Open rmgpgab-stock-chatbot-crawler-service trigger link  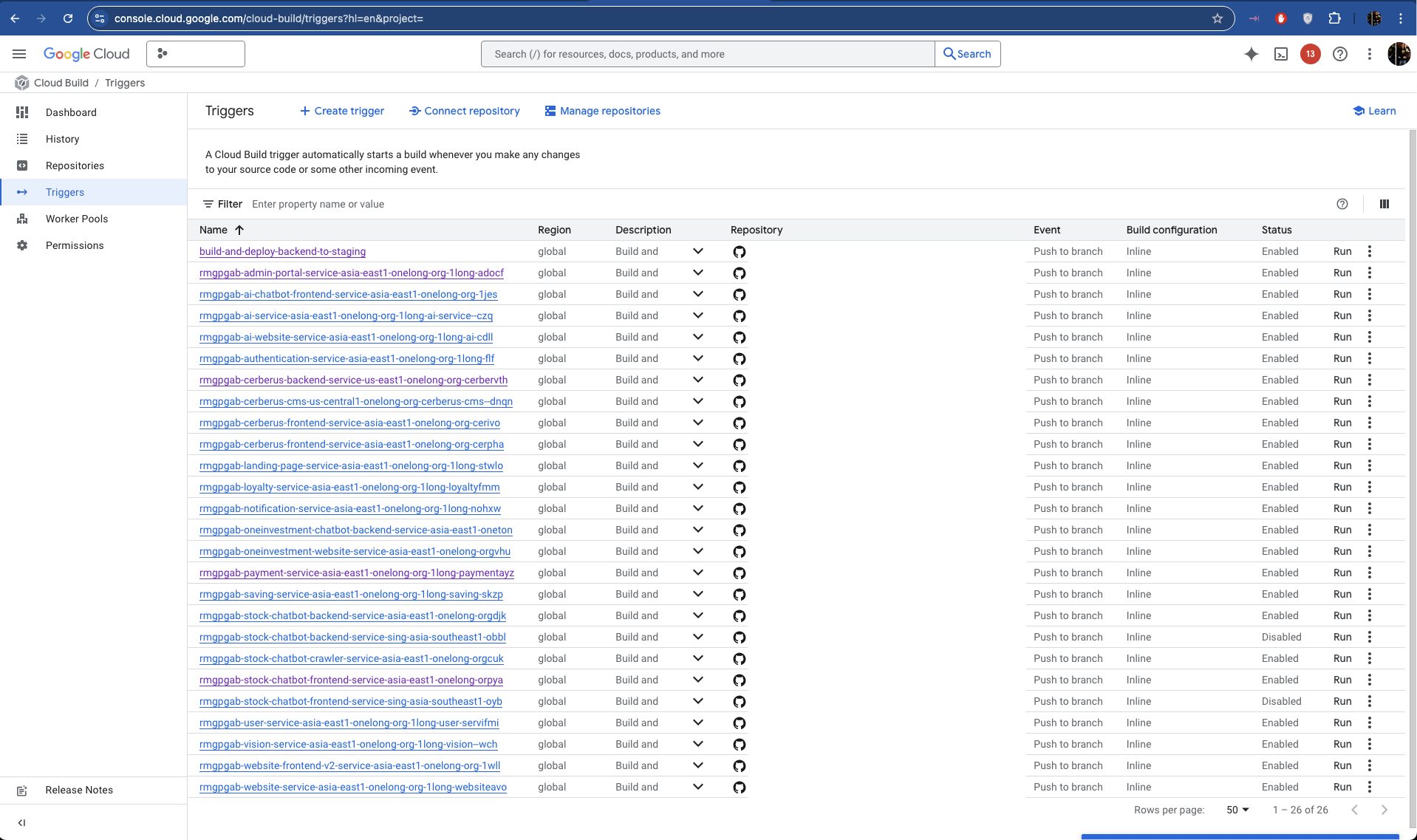pos(352,658)
